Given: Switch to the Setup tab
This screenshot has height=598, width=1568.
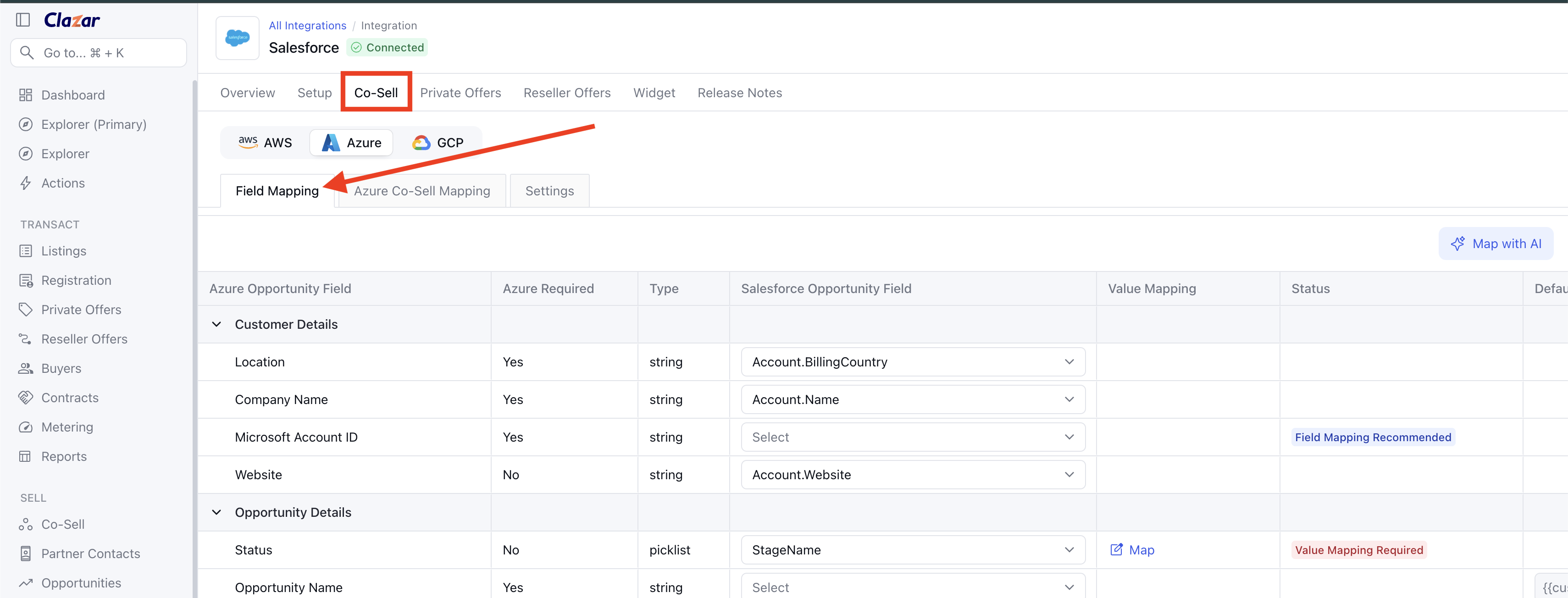Looking at the screenshot, I should point(315,93).
